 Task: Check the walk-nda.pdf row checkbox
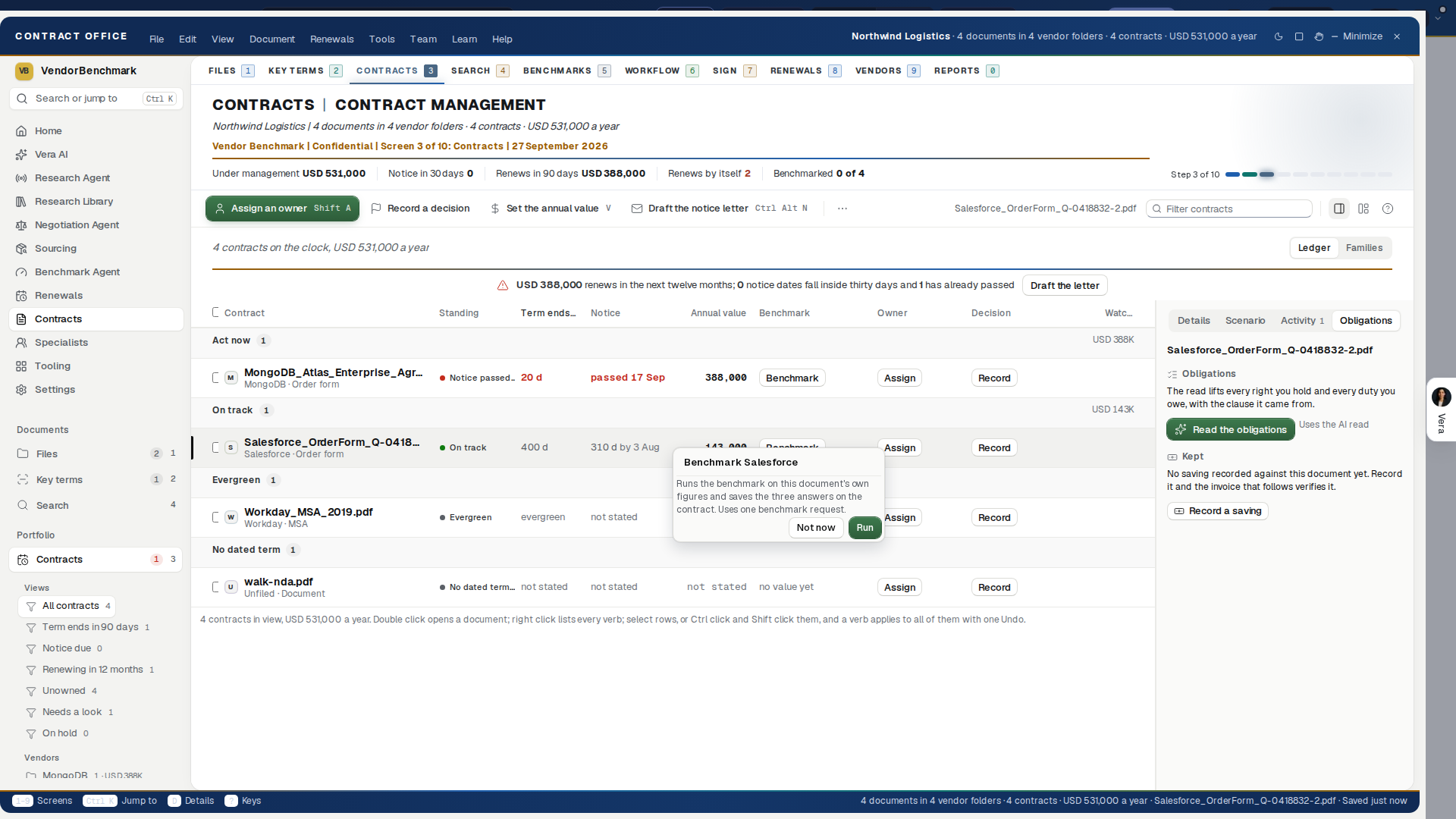[216, 587]
